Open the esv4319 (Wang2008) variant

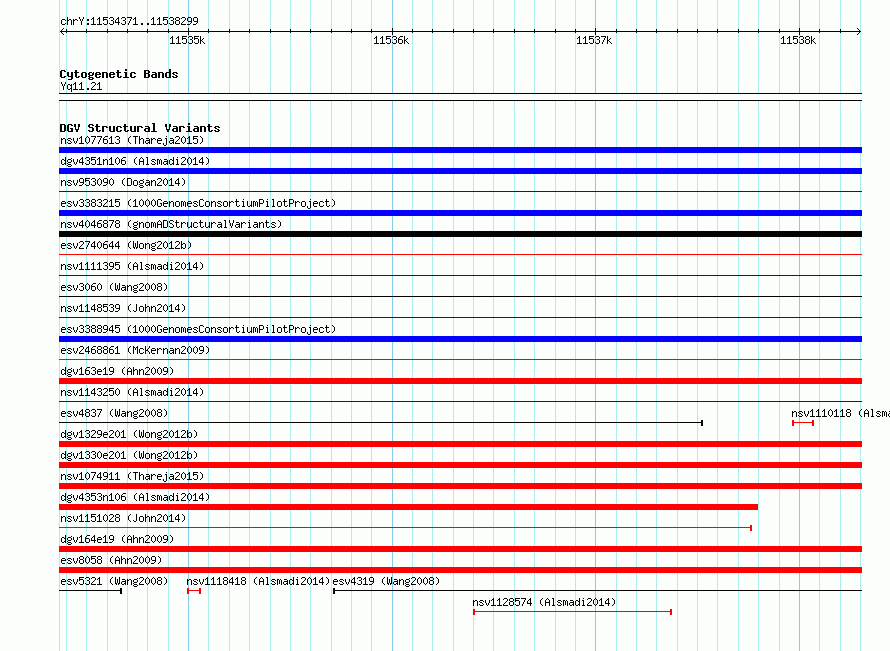386,581
